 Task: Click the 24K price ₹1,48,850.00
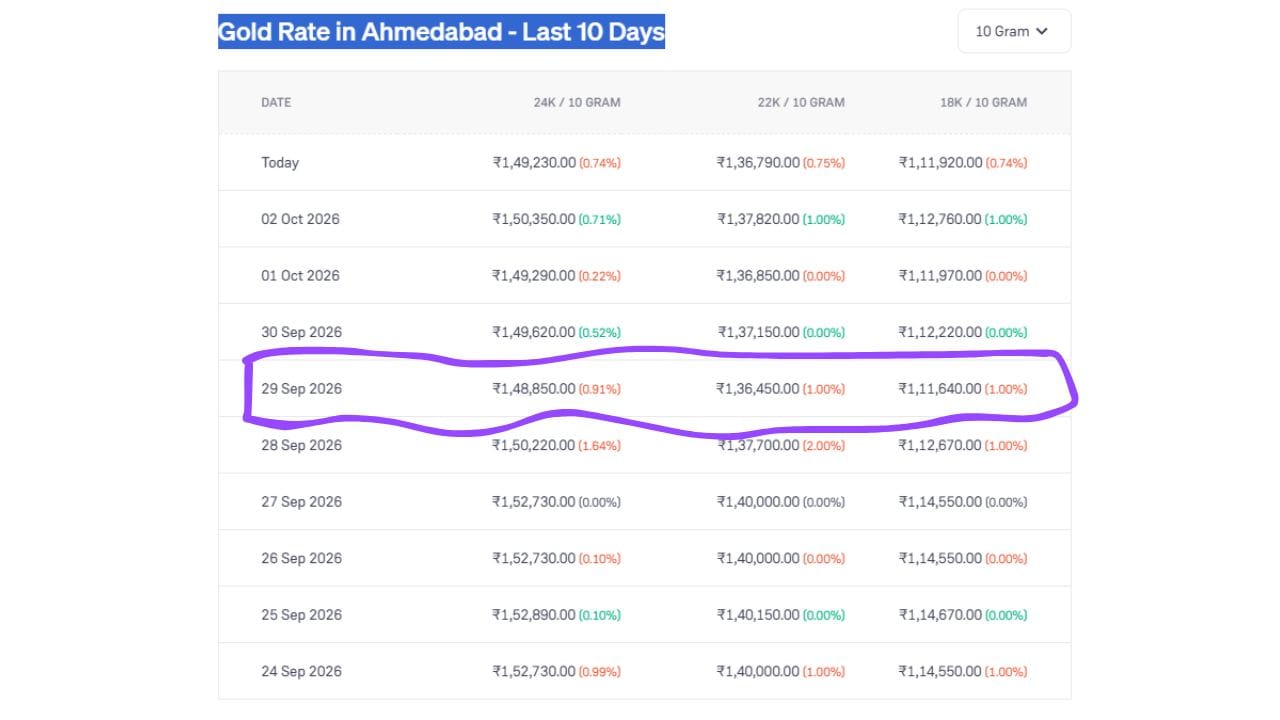coord(534,388)
